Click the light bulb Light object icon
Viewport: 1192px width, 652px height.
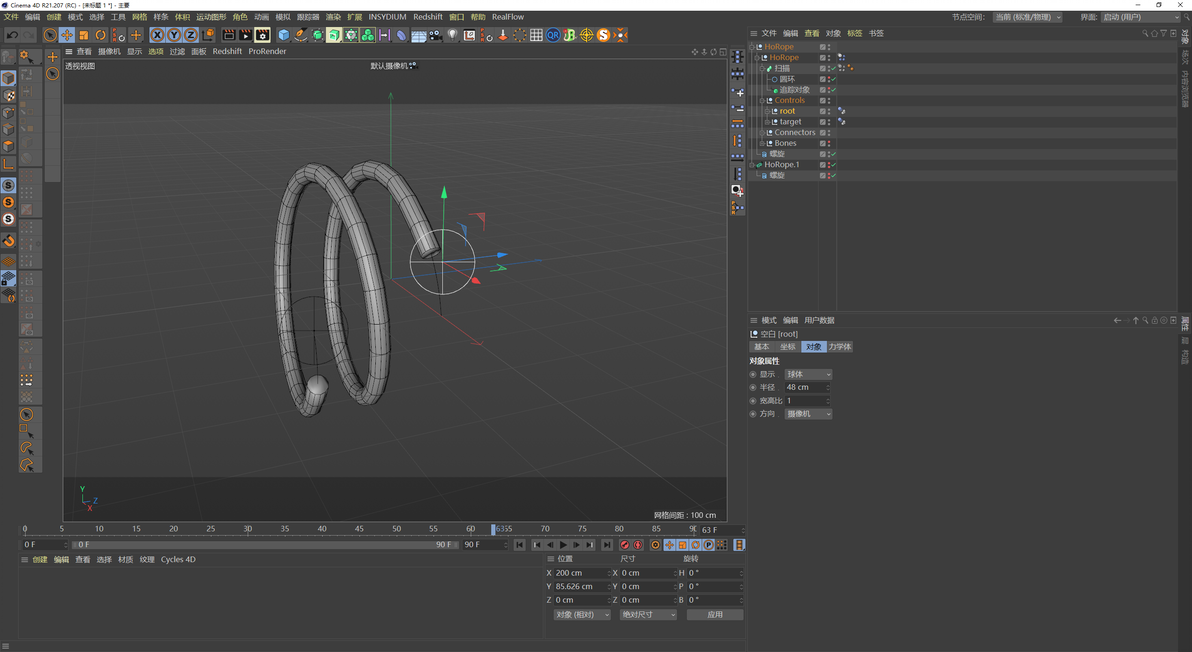click(452, 35)
